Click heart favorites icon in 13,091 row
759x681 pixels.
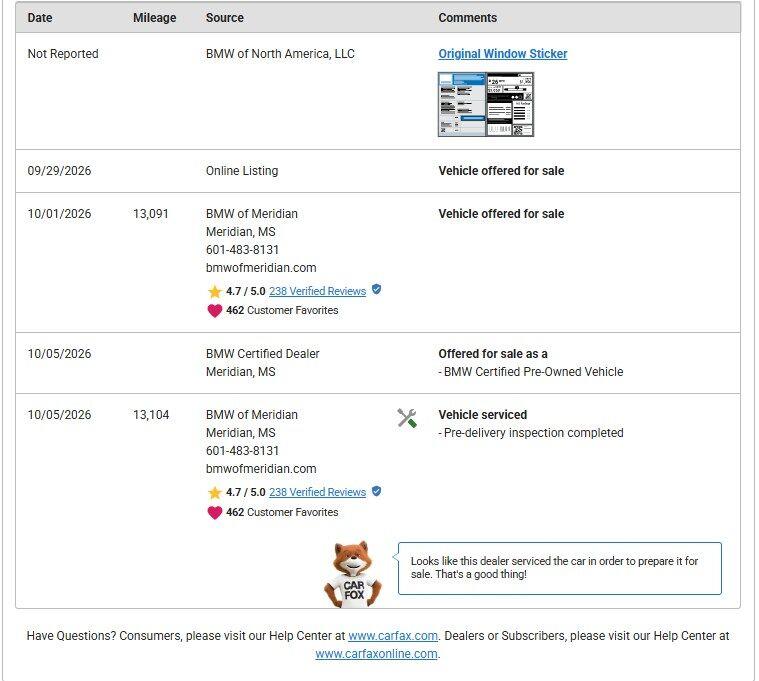click(x=214, y=310)
